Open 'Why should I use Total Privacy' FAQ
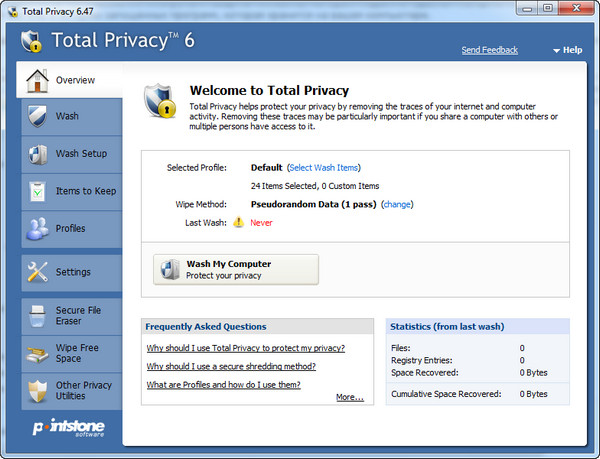Viewport: 600px width, 459px height. tap(246, 348)
